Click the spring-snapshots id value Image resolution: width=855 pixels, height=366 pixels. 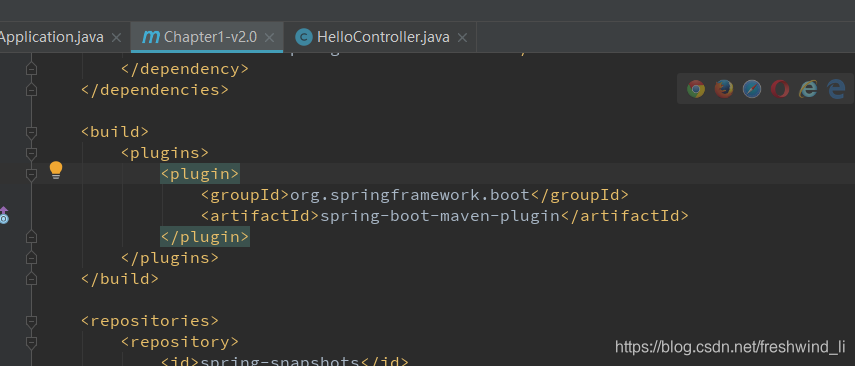coord(280,361)
